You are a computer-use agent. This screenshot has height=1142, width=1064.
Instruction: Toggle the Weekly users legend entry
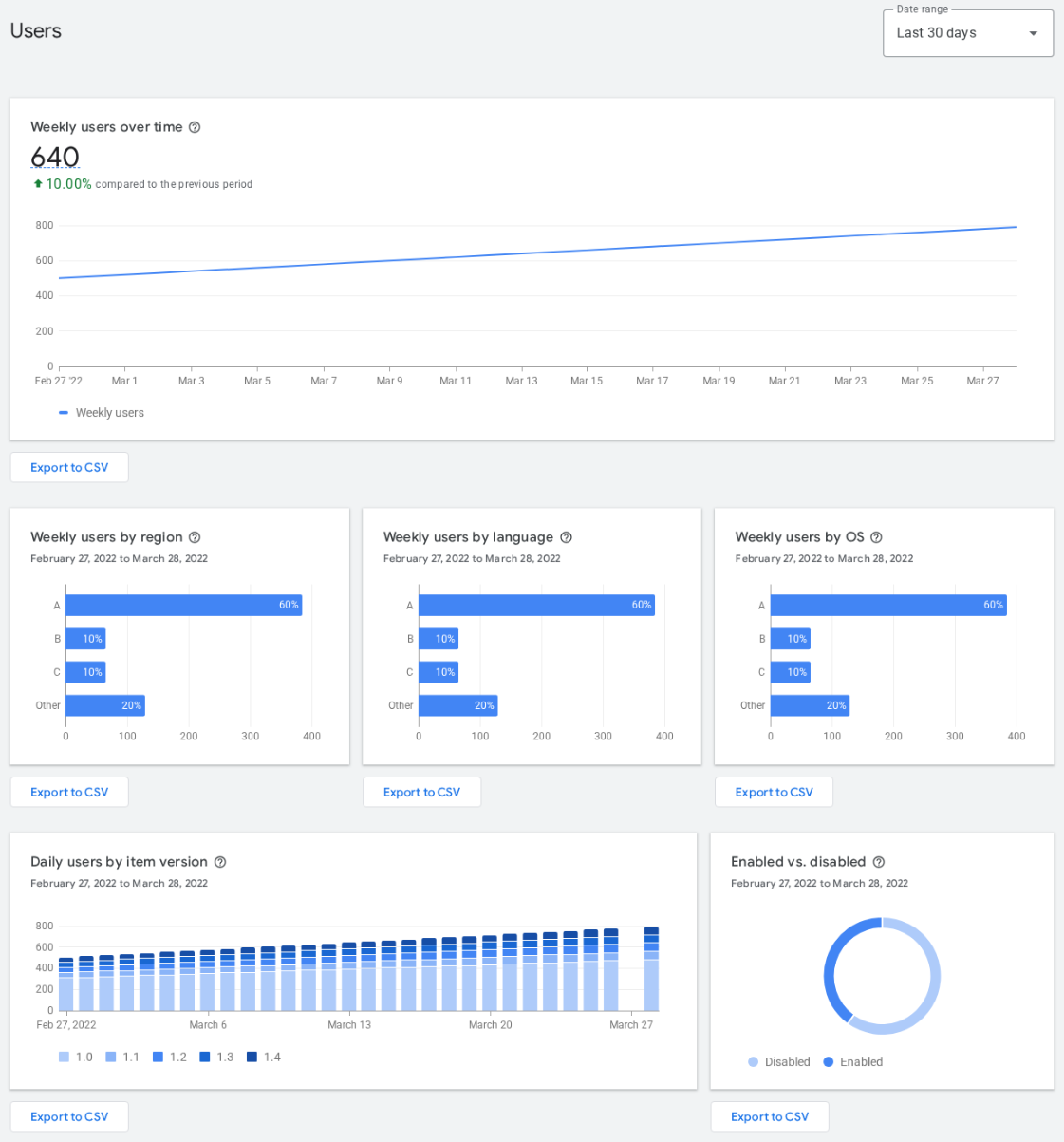[102, 413]
